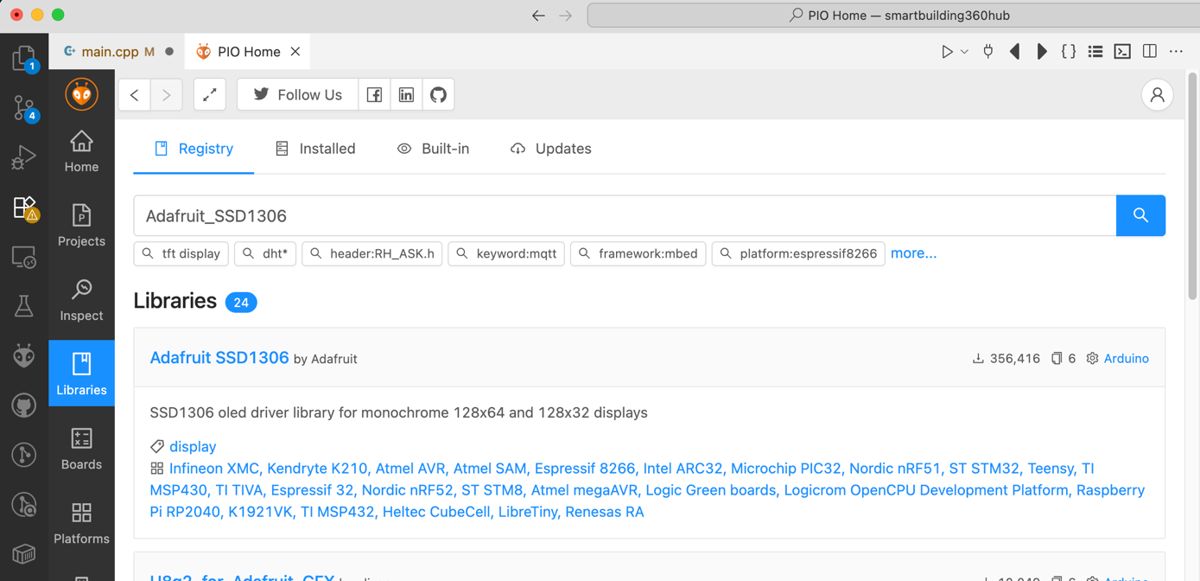This screenshot has height=581, width=1200.
Task: Click the PlatformIO plug icon in editor toolbar
Action: click(x=988, y=51)
